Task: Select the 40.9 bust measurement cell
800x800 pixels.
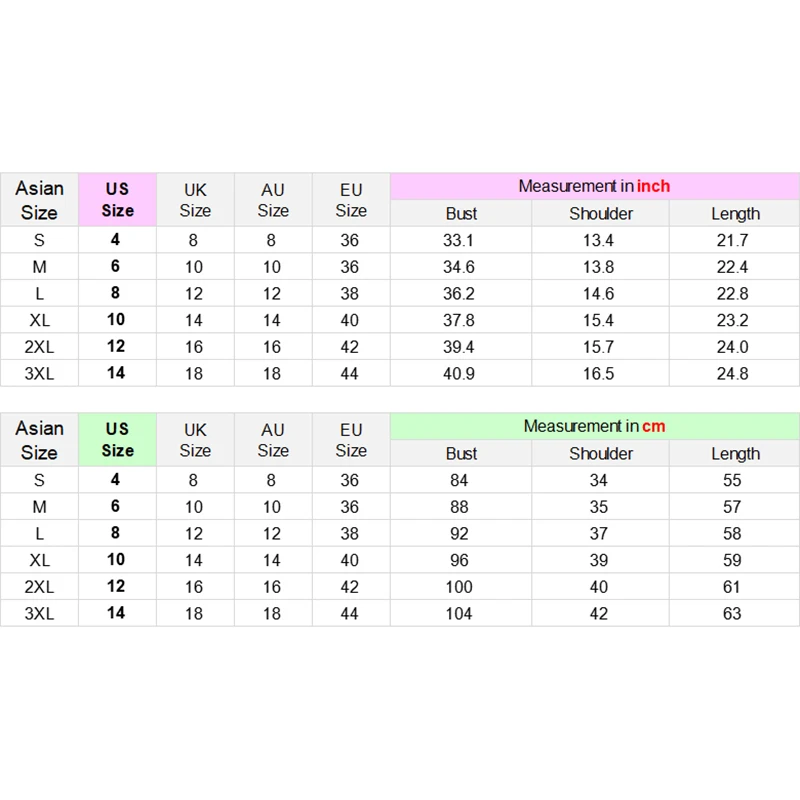Action: 459,374
